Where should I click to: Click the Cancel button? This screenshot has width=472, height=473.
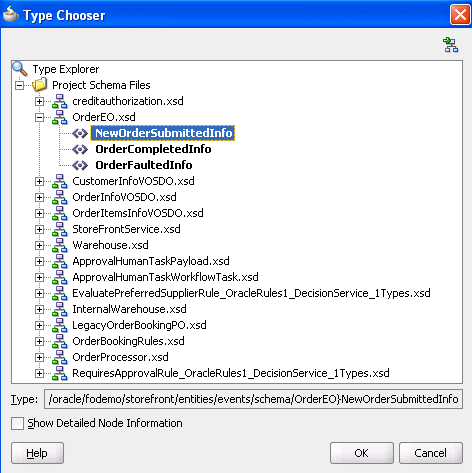tap(430, 453)
